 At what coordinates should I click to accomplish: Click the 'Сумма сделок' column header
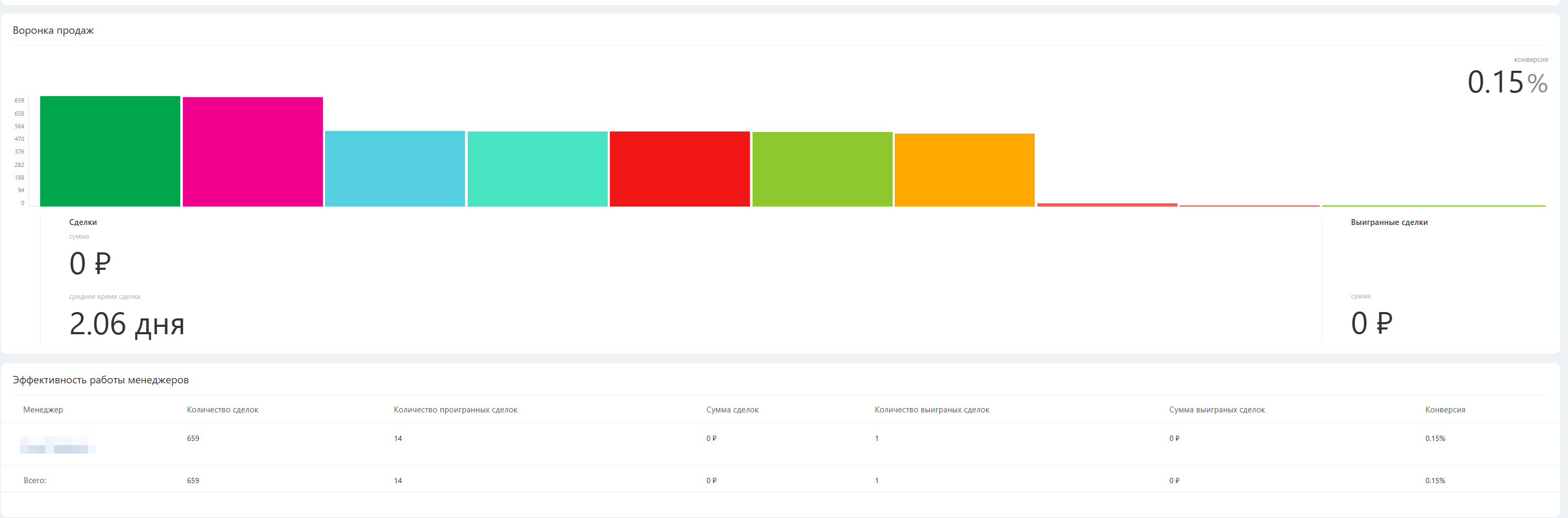tap(732, 410)
